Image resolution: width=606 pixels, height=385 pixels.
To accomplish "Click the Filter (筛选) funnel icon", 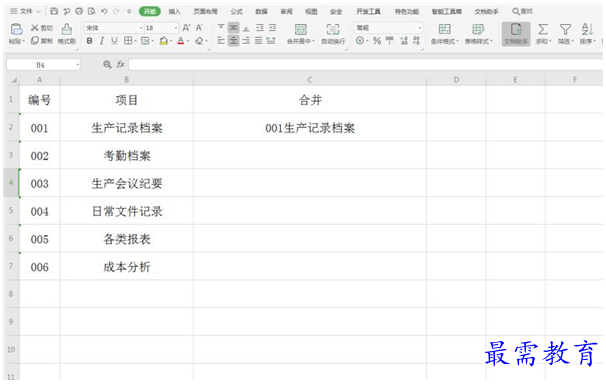I will (565, 29).
